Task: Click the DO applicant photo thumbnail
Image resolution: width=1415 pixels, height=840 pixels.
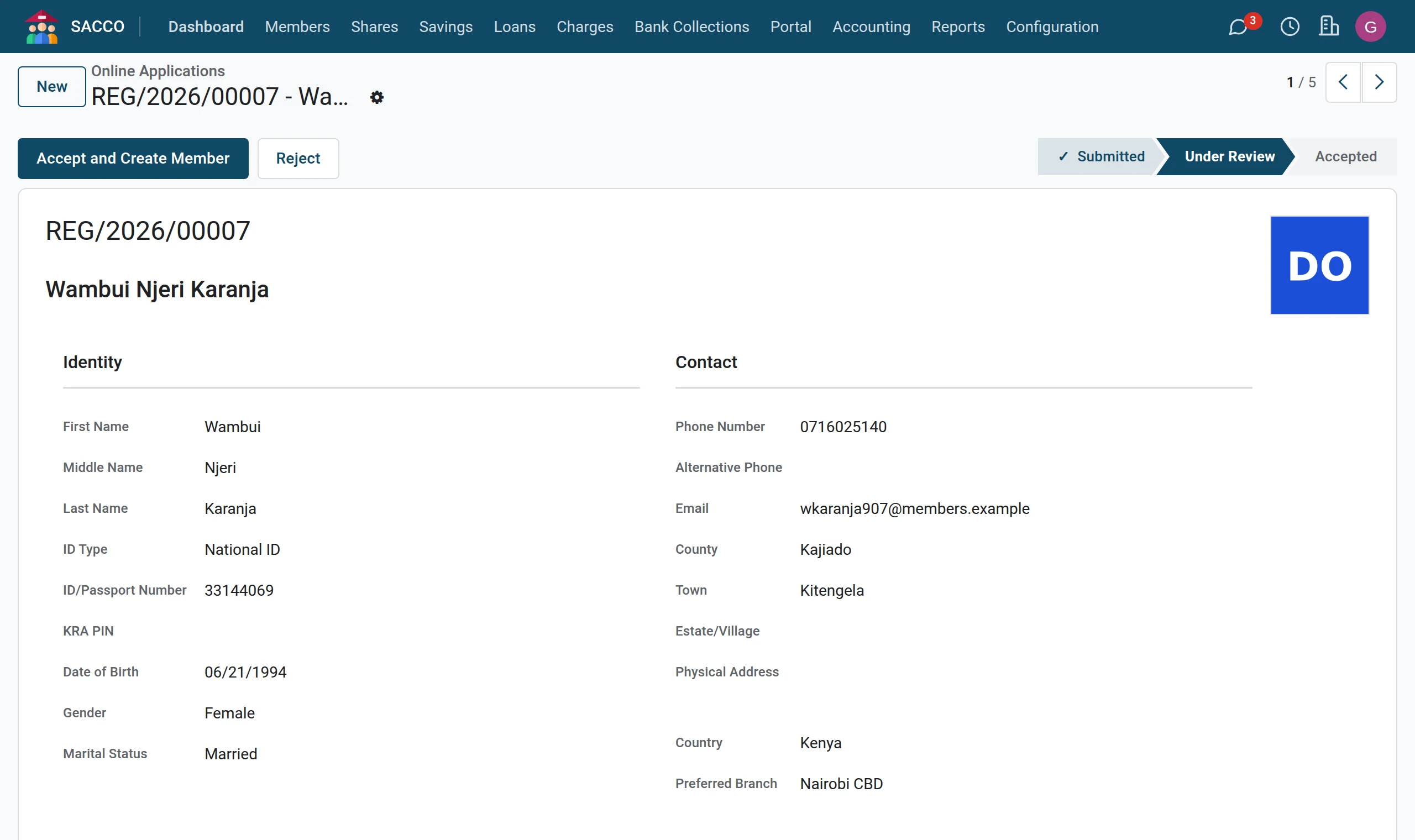Action: (1319, 265)
